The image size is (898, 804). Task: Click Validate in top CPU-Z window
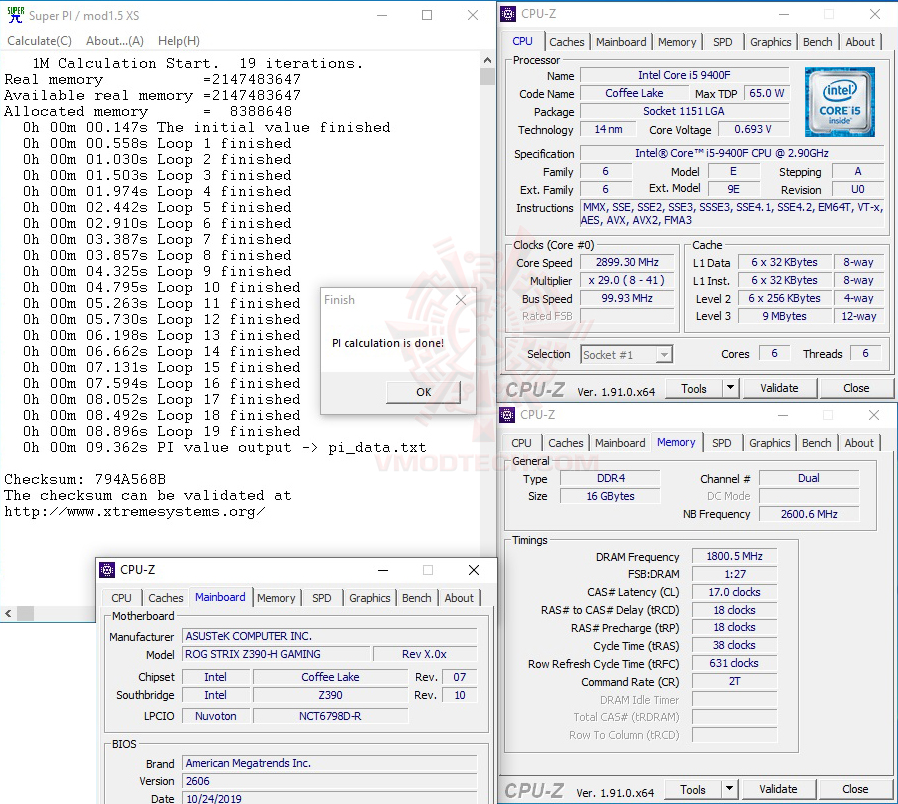click(x=779, y=388)
